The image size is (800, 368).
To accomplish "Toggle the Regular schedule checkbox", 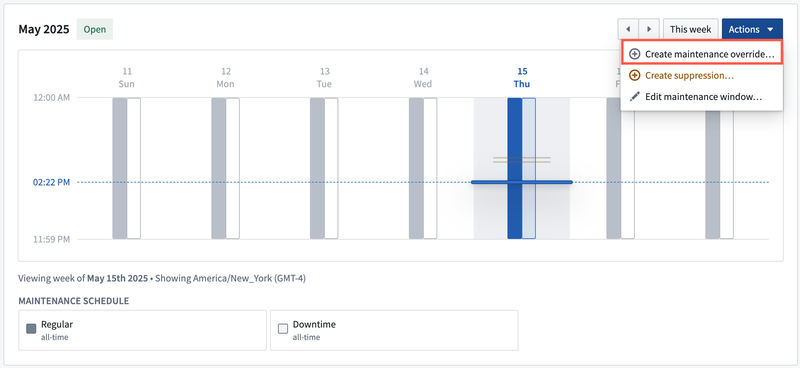I will click(31, 329).
